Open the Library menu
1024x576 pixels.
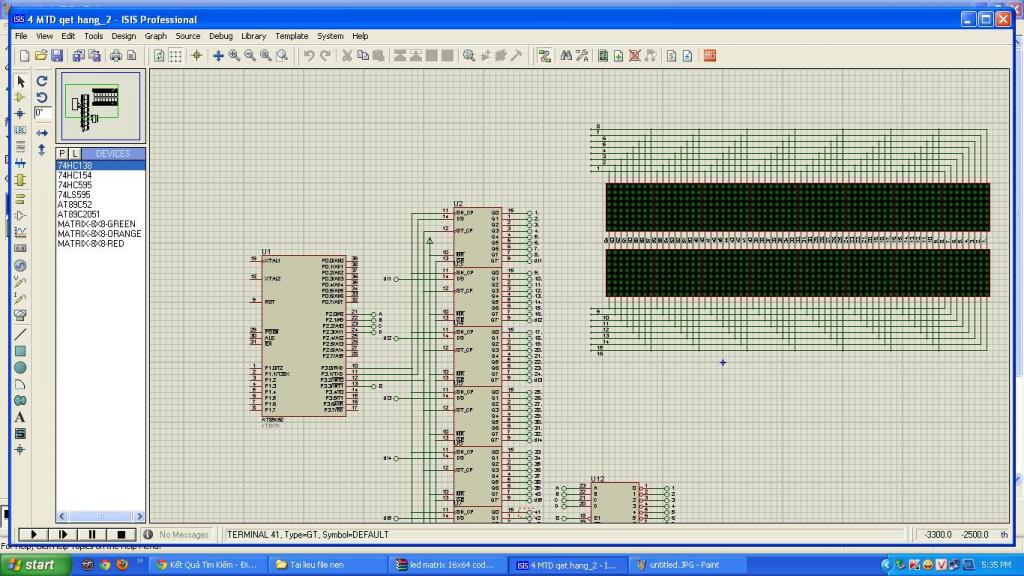point(253,36)
